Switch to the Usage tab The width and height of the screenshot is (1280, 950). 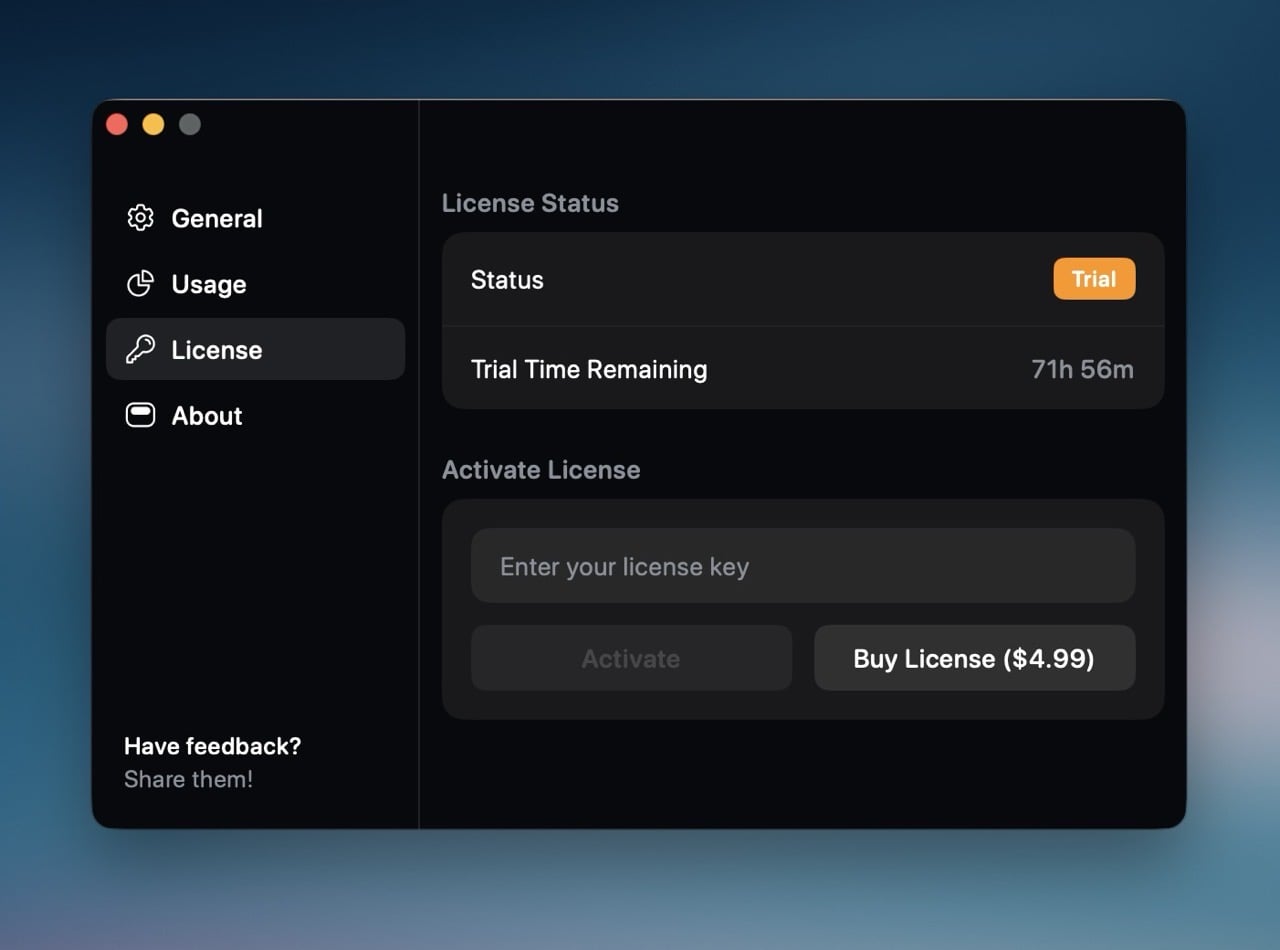pyautogui.click(x=209, y=284)
